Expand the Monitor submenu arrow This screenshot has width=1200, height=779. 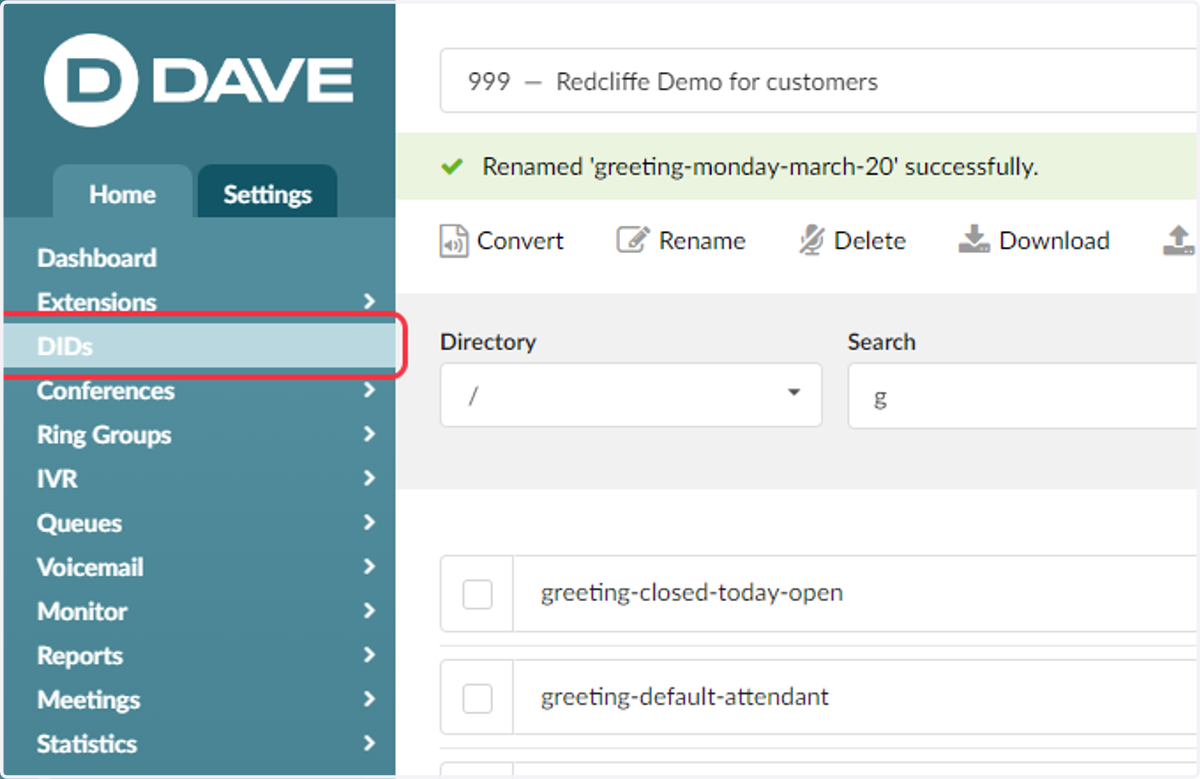[369, 610]
